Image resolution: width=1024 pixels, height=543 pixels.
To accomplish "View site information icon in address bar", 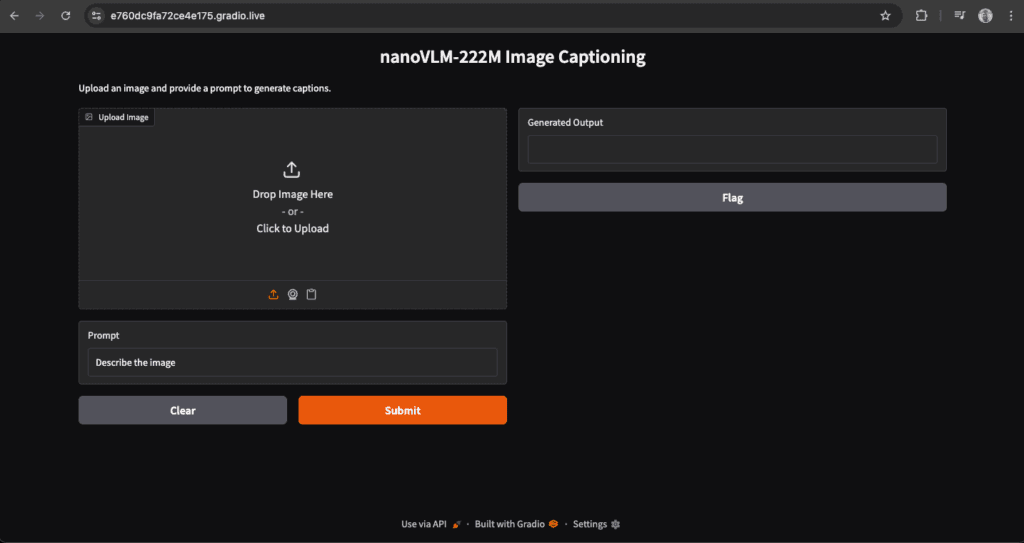I will (x=97, y=16).
